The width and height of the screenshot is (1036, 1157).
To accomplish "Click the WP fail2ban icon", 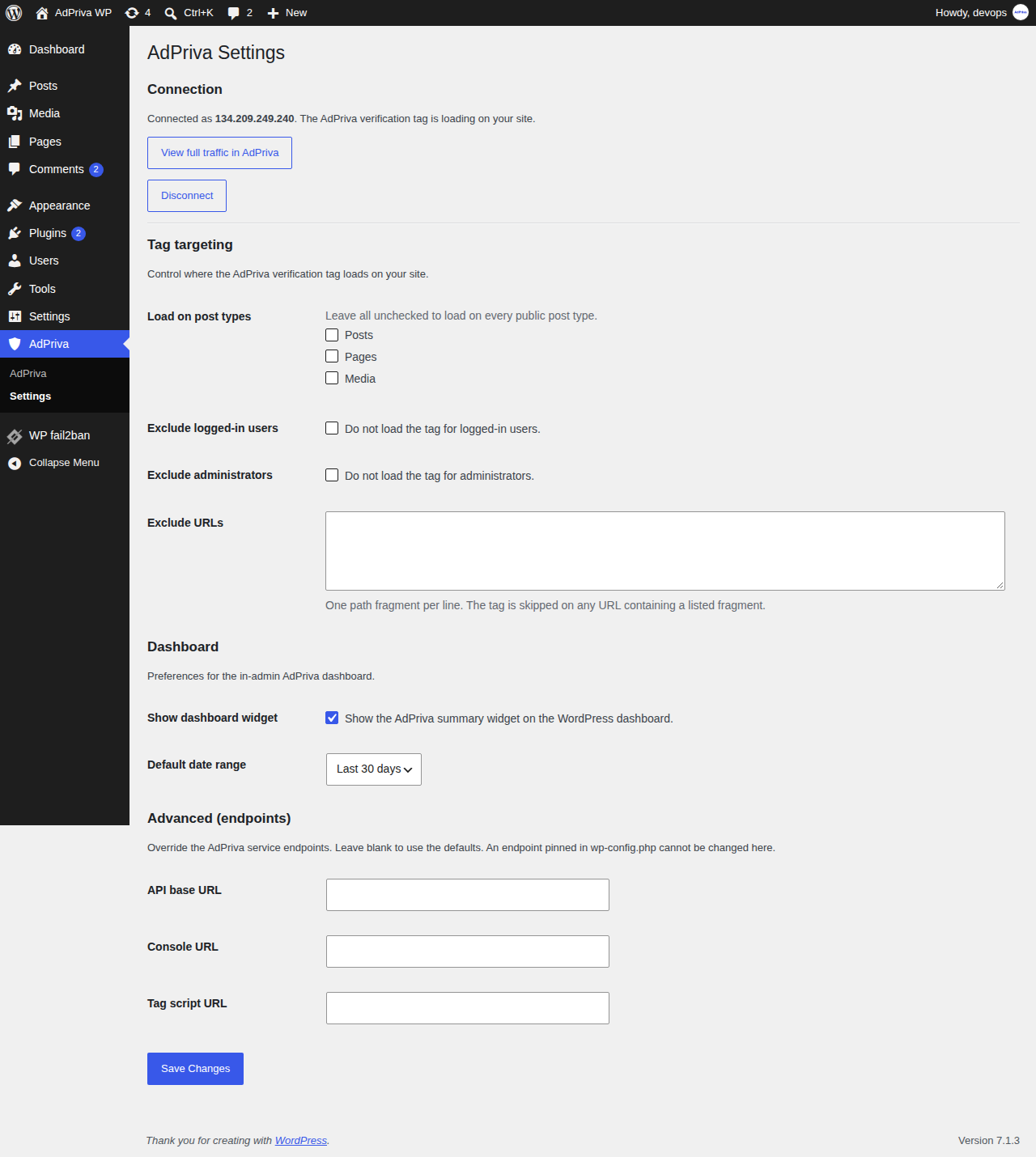I will click(15, 436).
